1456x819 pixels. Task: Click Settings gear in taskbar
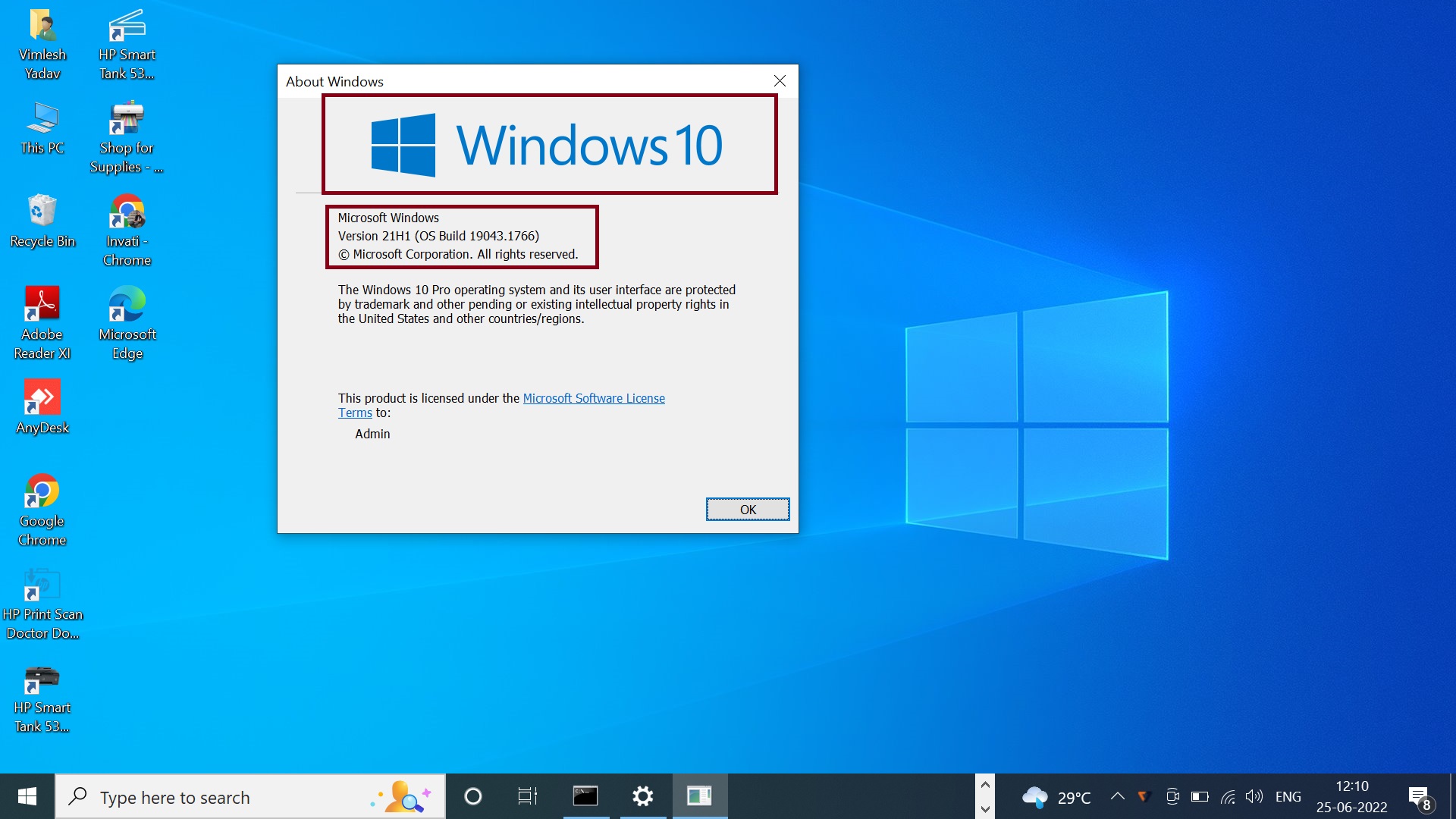tap(642, 796)
